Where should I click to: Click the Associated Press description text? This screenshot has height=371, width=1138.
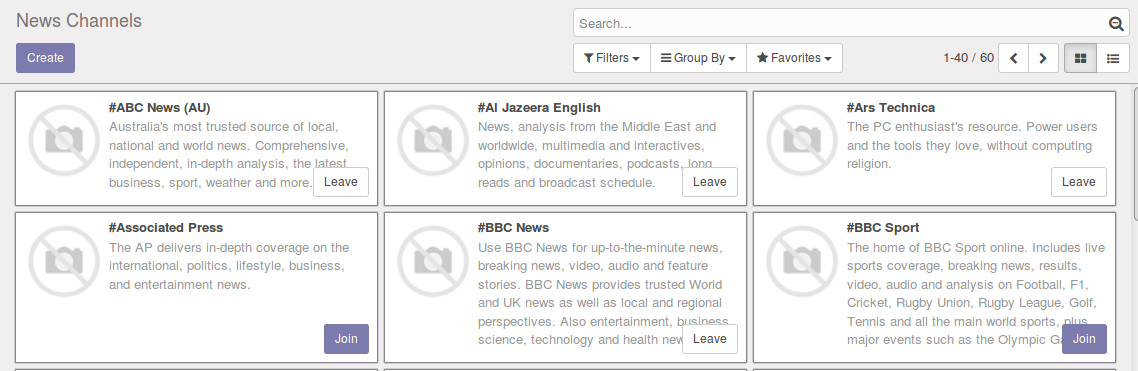pyautogui.click(x=229, y=266)
